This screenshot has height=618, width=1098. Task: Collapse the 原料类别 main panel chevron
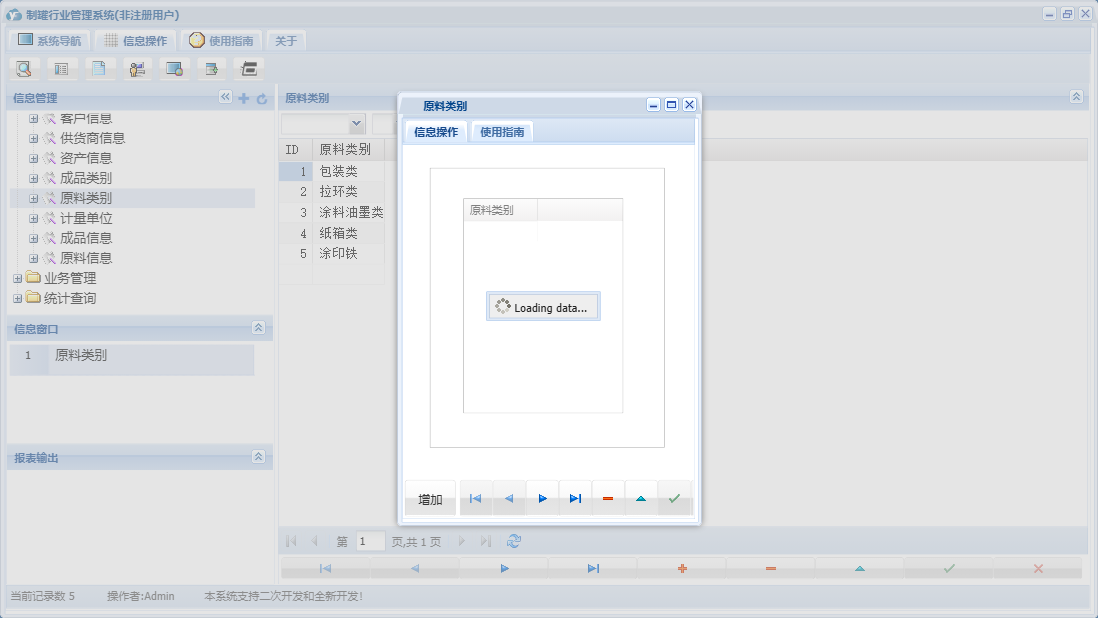point(1076,97)
